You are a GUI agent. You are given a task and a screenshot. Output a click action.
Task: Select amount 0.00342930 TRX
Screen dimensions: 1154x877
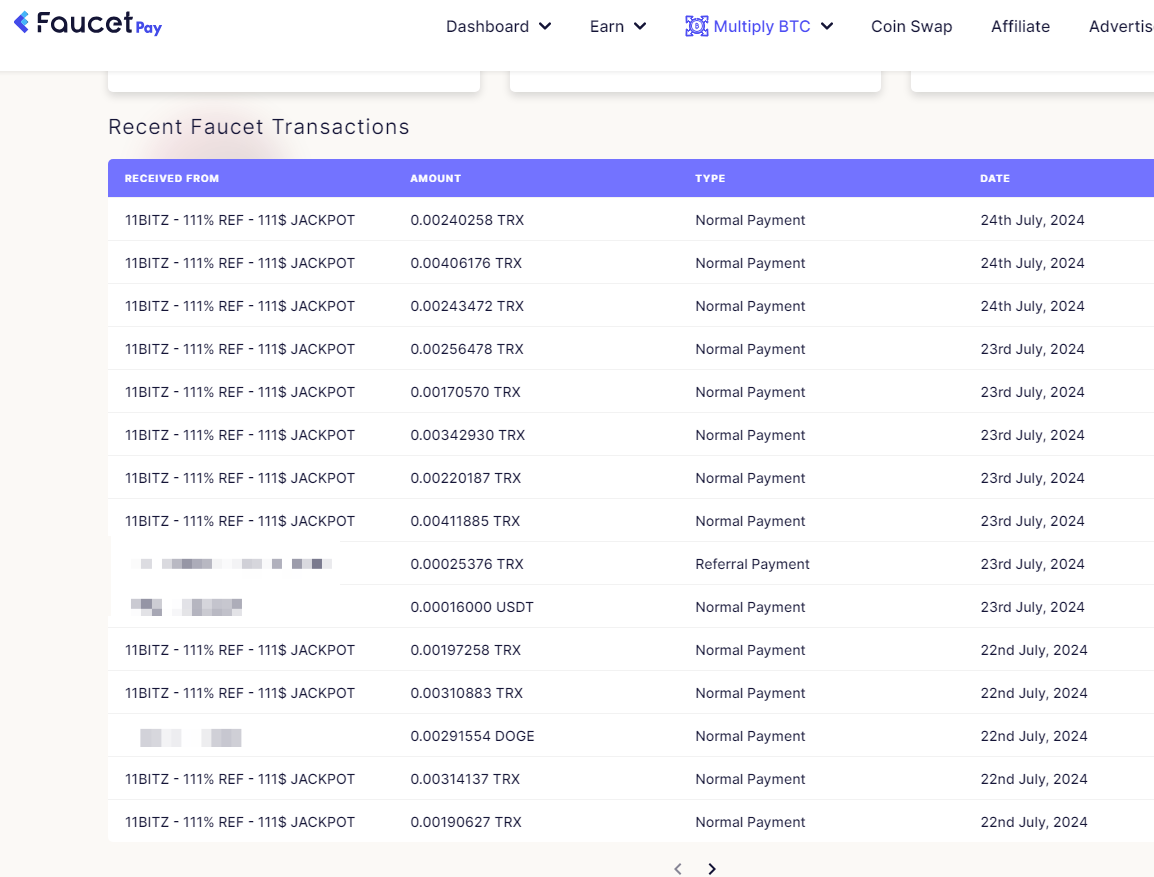point(467,435)
